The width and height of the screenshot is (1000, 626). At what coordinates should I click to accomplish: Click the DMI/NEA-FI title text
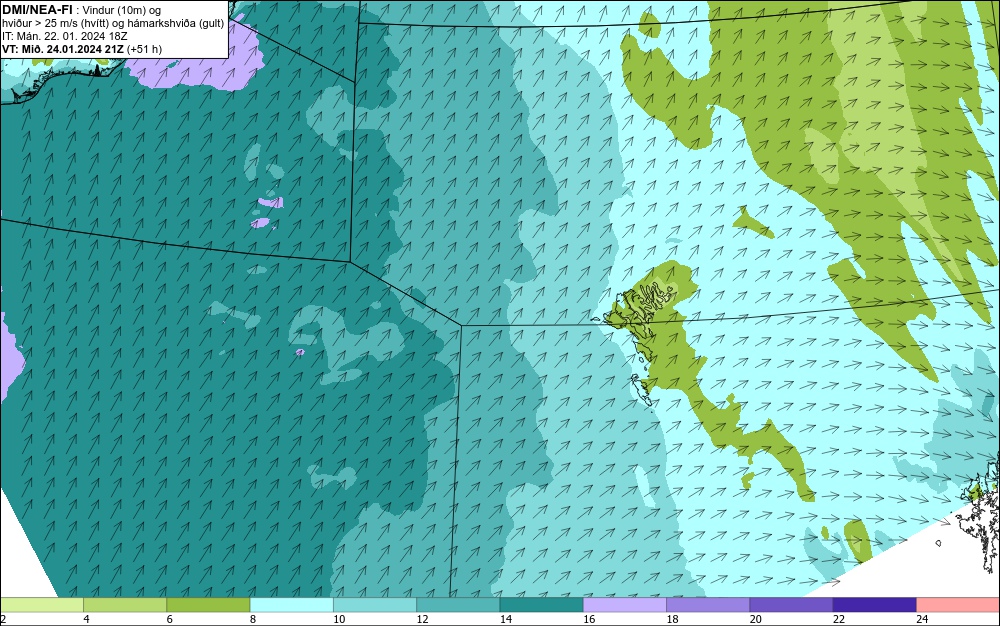click(x=37, y=10)
